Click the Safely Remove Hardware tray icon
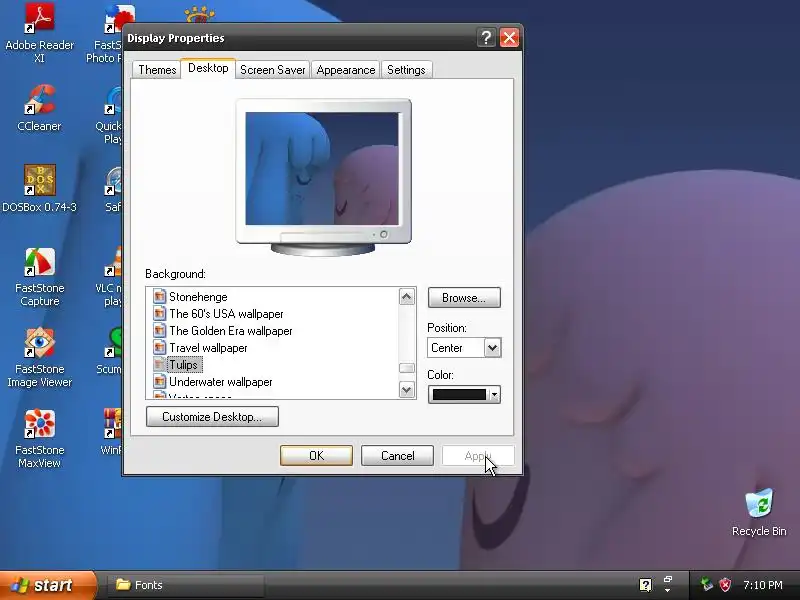Image resolution: width=800 pixels, height=600 pixels. click(x=707, y=585)
